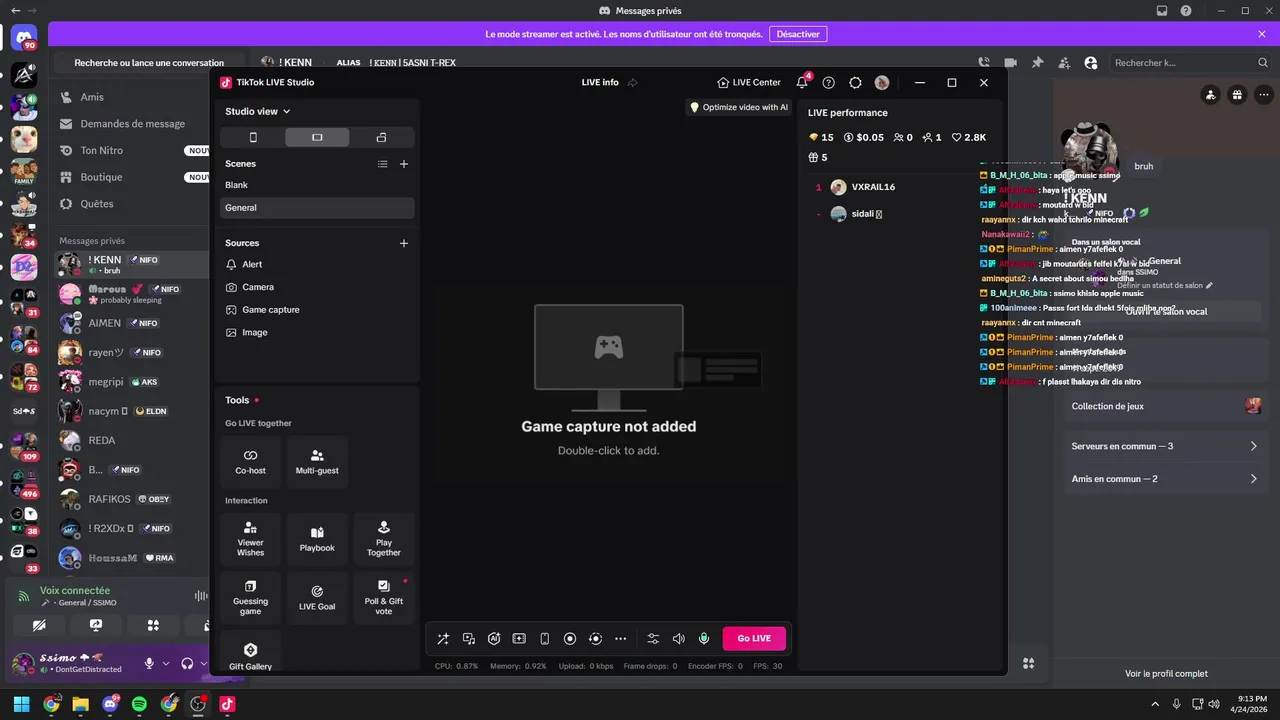This screenshot has height=720, width=1280.
Task: Click the mobile phone icon in bottom toolbar
Action: coord(545,638)
